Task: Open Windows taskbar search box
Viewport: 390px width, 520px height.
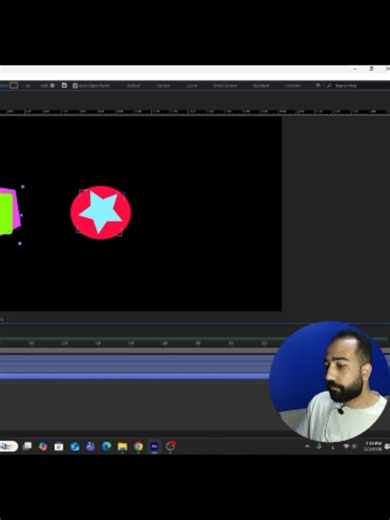Action: pos(9,446)
